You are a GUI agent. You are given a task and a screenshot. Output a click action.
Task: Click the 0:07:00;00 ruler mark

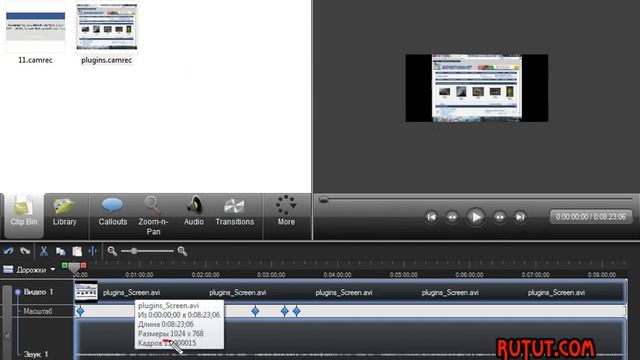536,275
